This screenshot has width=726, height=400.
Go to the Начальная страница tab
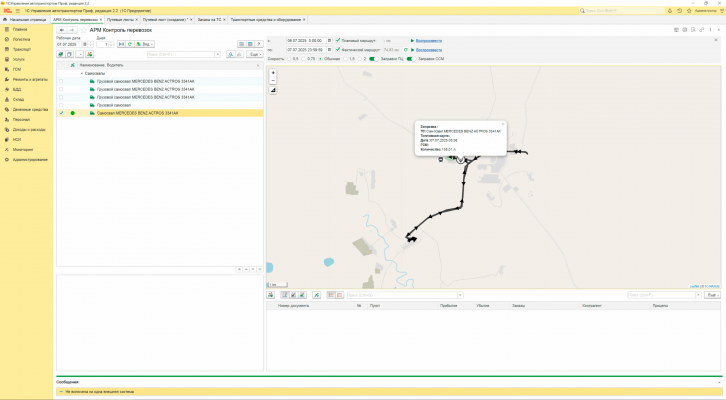[28, 19]
